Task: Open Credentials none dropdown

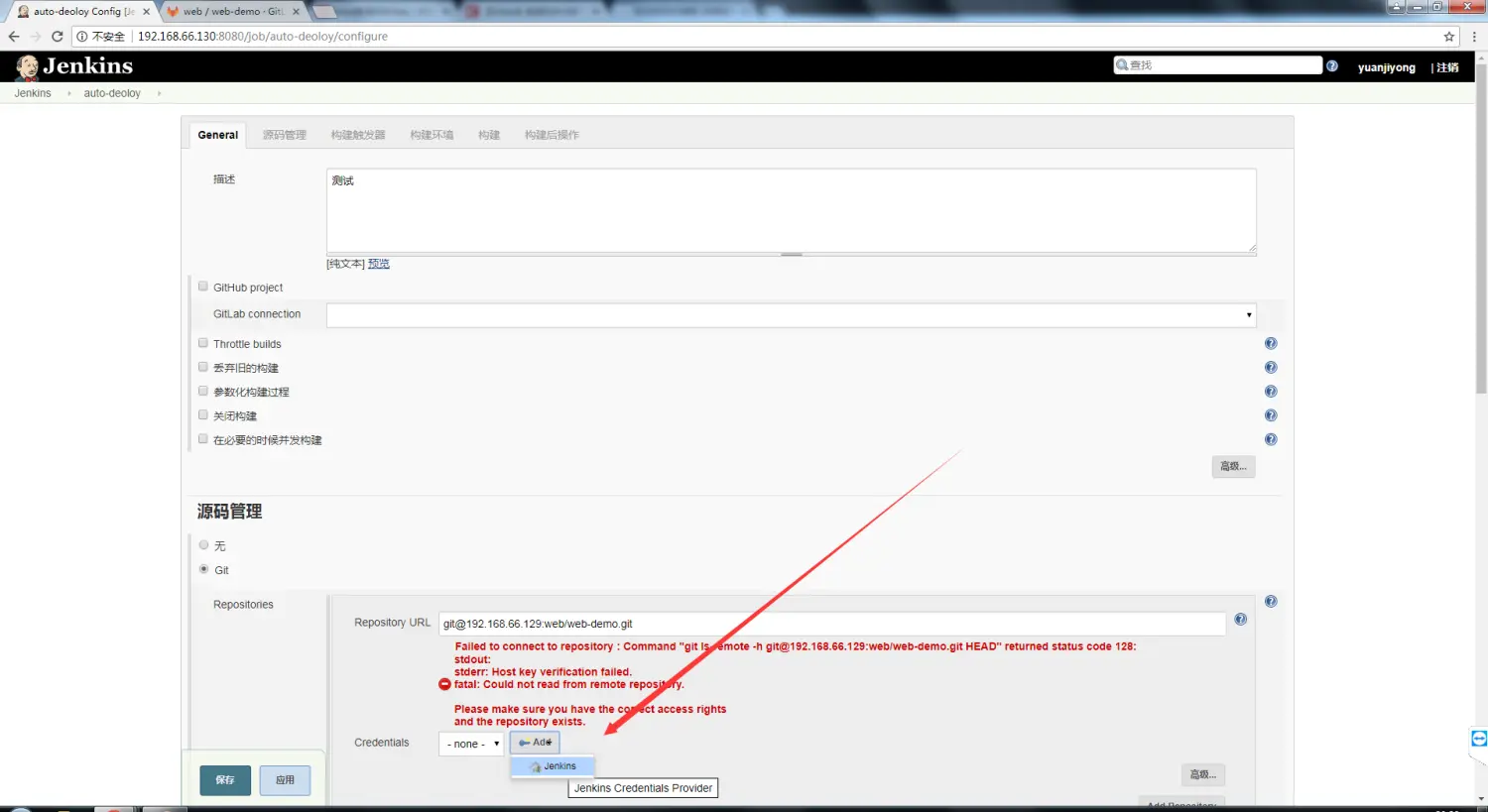Action: (471, 744)
